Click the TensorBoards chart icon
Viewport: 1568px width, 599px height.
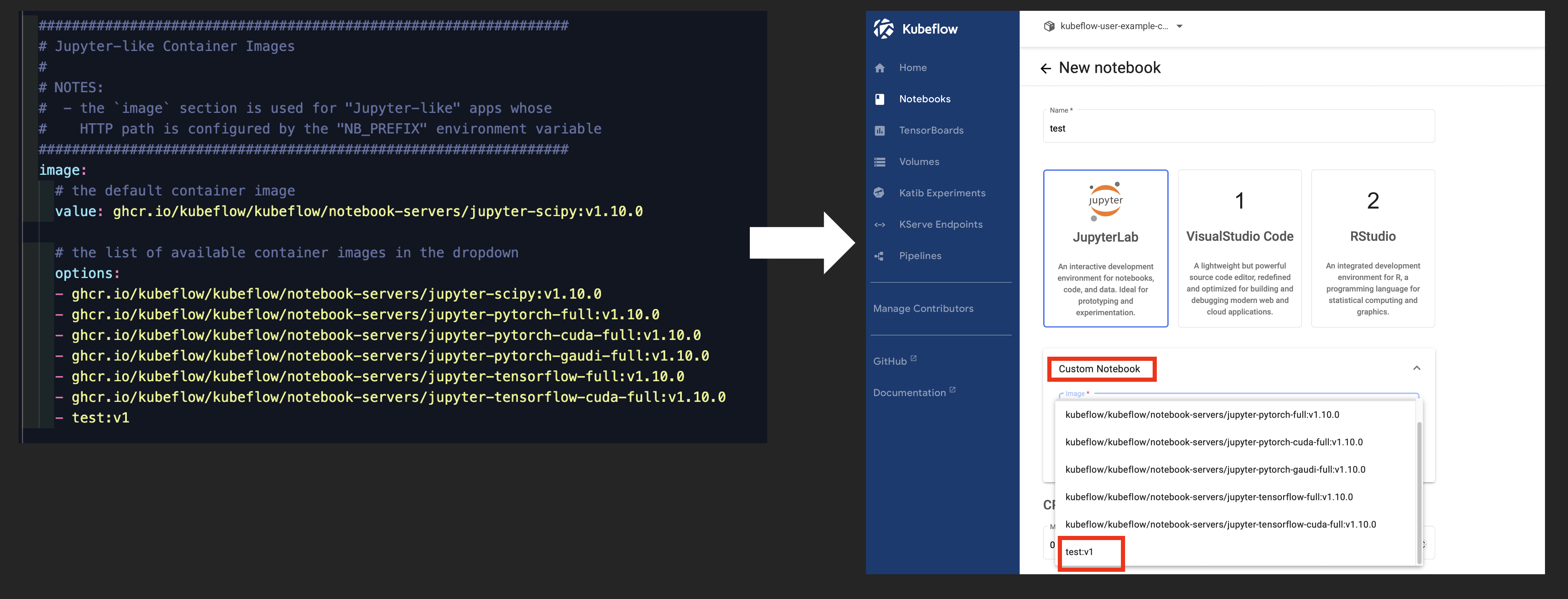click(880, 131)
